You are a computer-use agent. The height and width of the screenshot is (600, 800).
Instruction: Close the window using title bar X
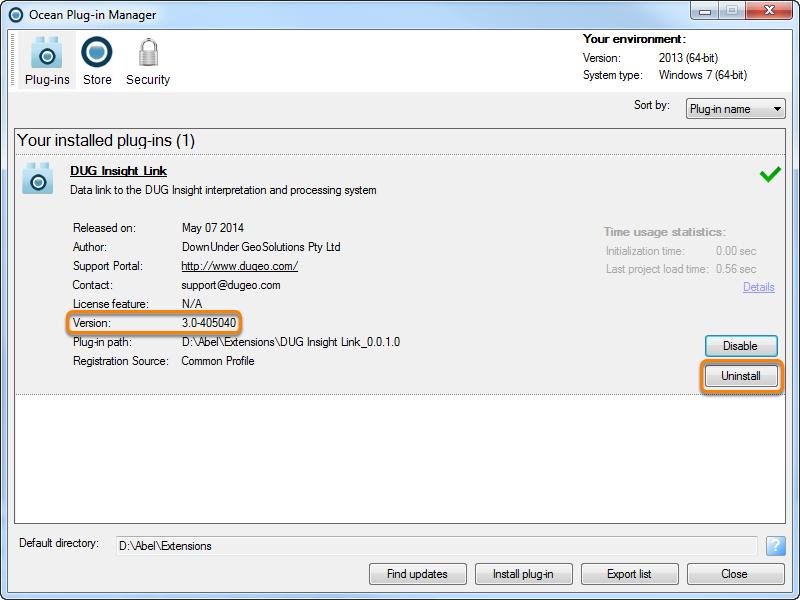[769, 10]
